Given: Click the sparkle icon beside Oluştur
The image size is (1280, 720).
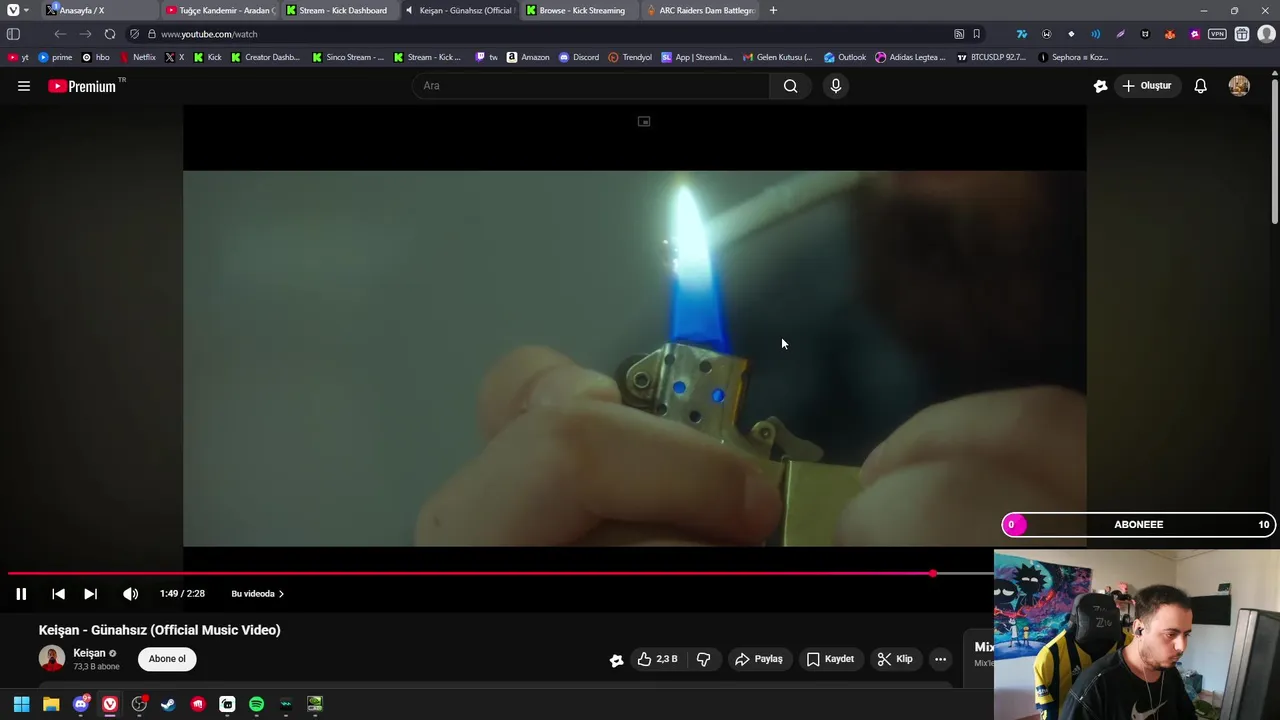Looking at the screenshot, I should (x=1100, y=86).
